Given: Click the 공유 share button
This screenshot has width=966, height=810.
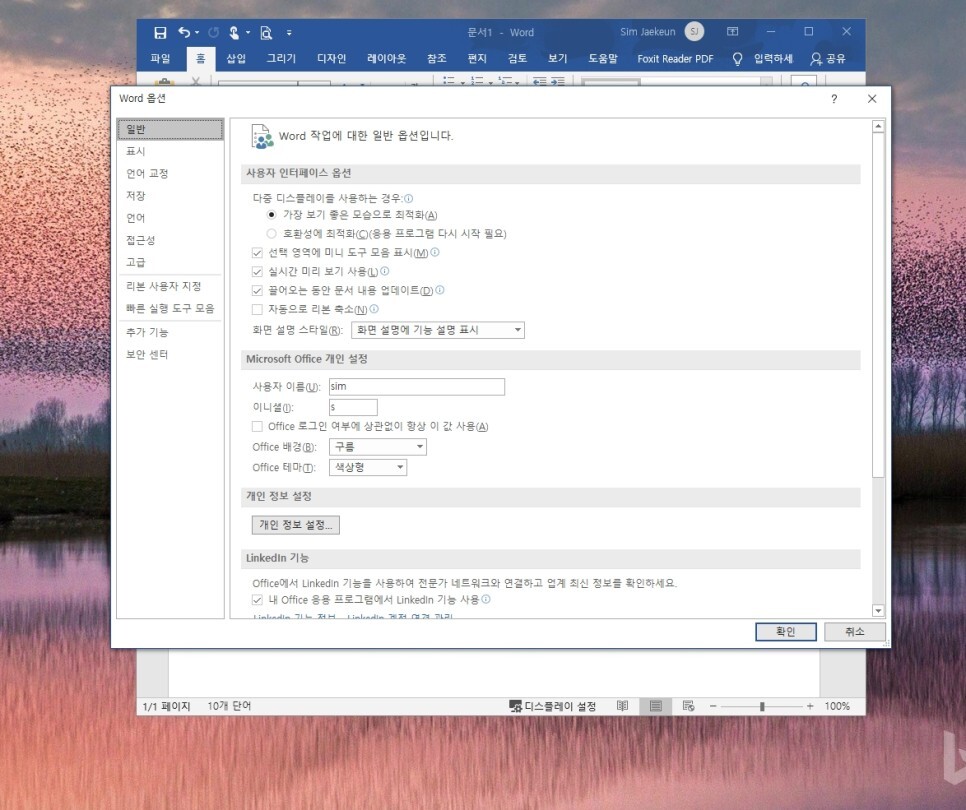Looking at the screenshot, I should 828,59.
